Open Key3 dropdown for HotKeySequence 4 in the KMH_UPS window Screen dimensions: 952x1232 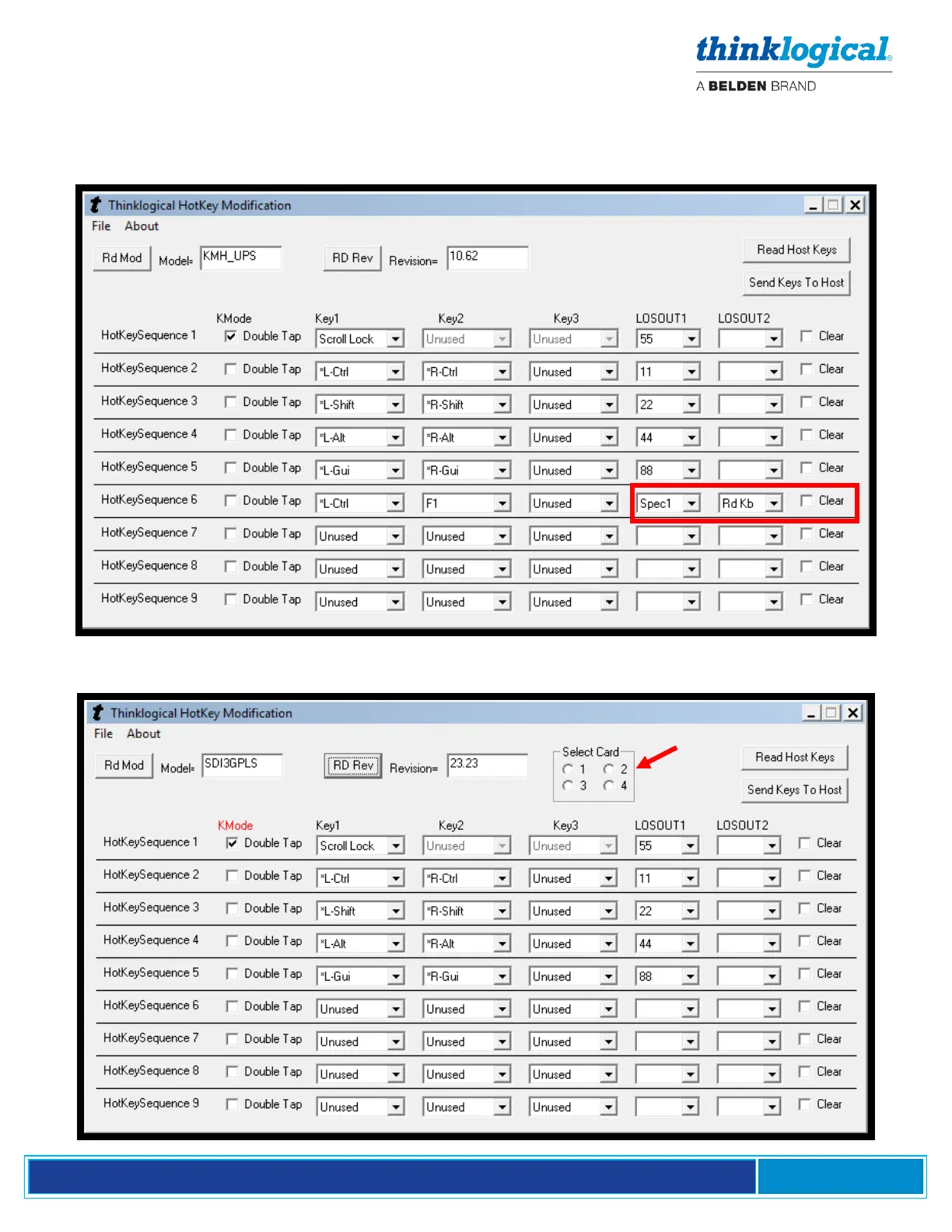(x=609, y=438)
